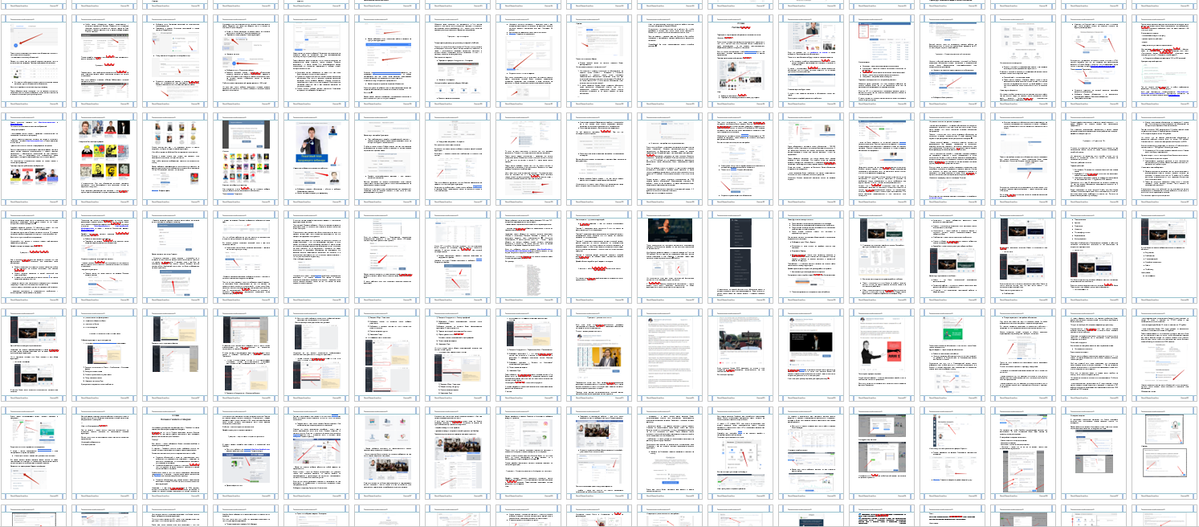Viewport: 1199px width, 527px height.
Task: Open page with two rows of four small portraits
Action: (x=176, y=159)
